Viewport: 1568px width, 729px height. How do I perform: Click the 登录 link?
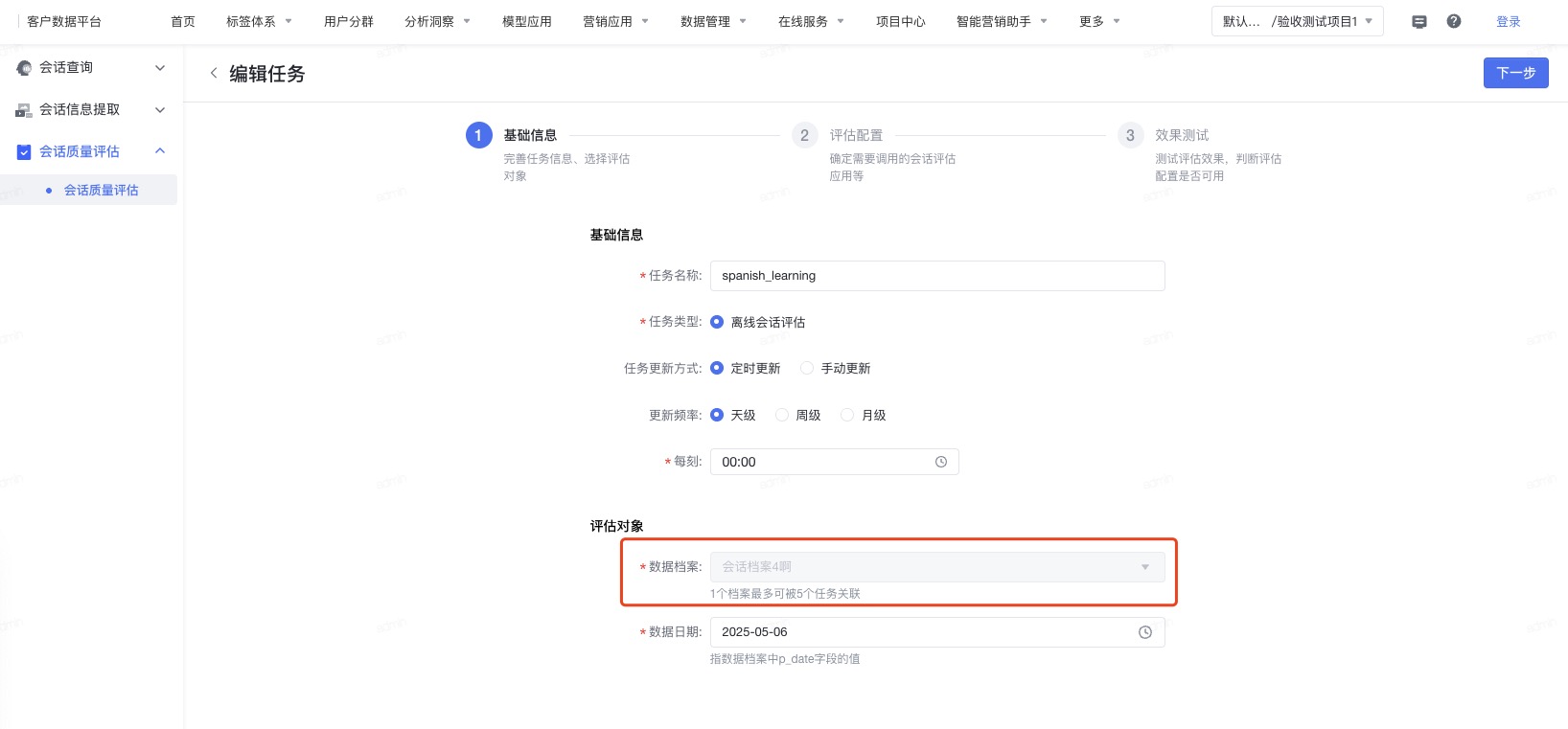1509,21
